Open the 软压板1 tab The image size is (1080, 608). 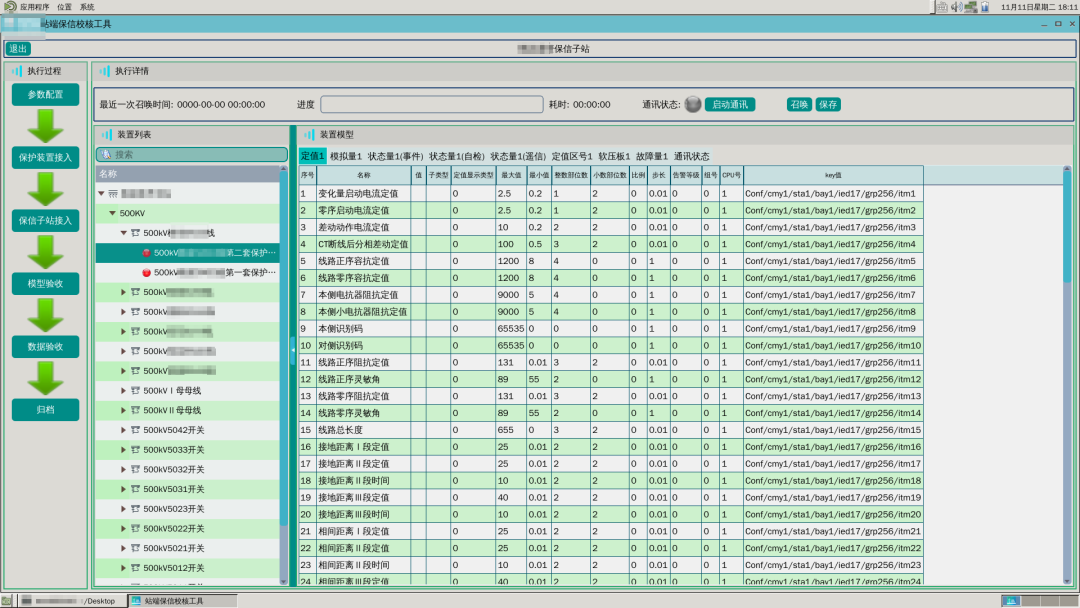point(614,156)
